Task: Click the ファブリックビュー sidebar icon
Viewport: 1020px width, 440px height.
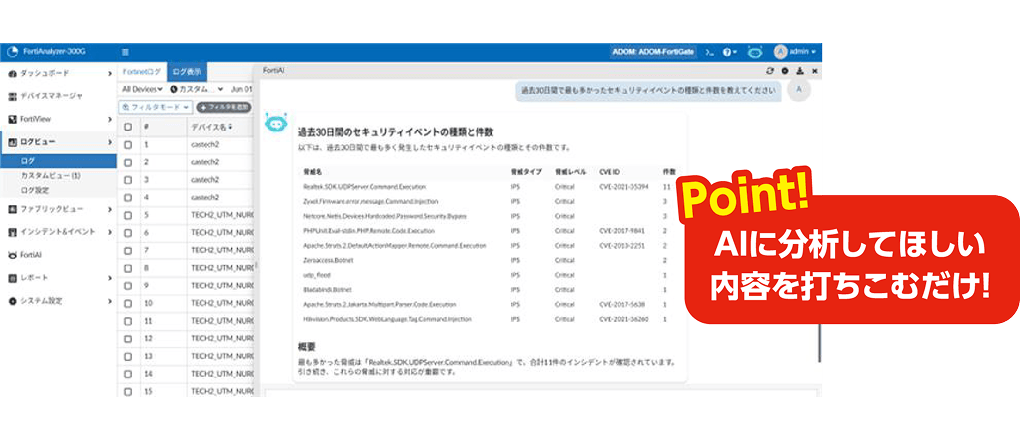Action: (x=12, y=209)
